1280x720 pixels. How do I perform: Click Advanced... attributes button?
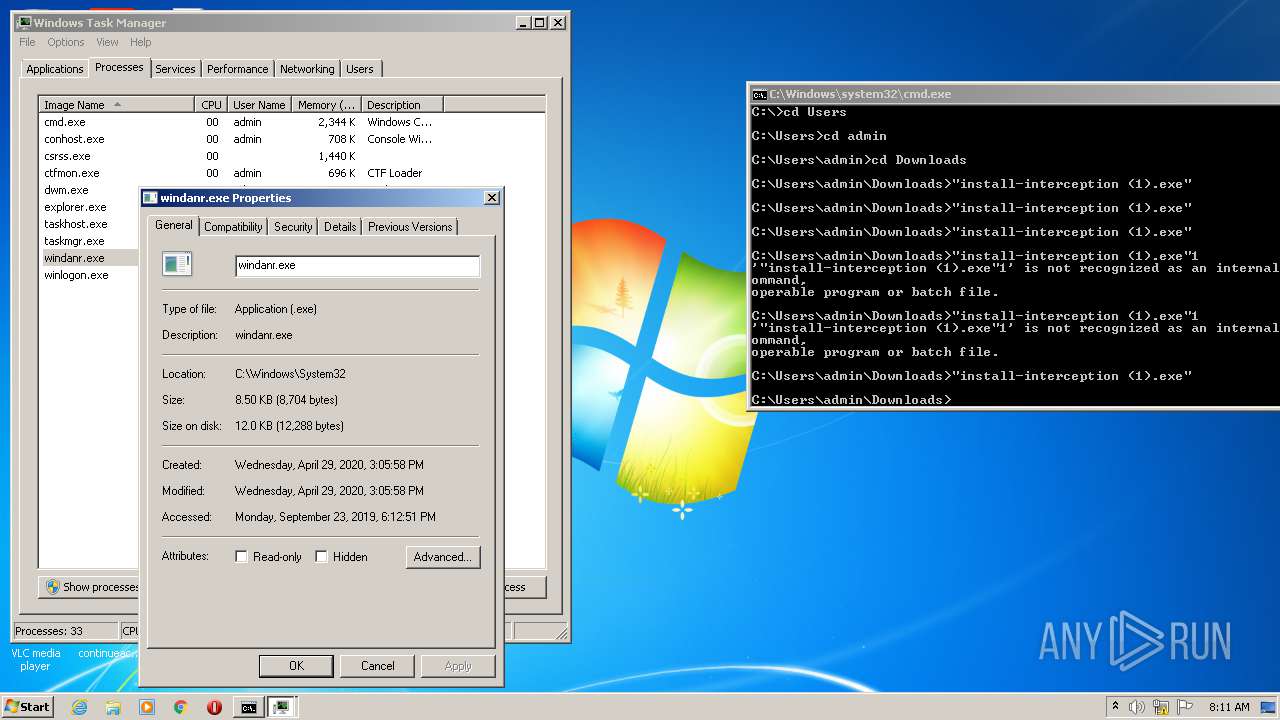click(x=443, y=557)
